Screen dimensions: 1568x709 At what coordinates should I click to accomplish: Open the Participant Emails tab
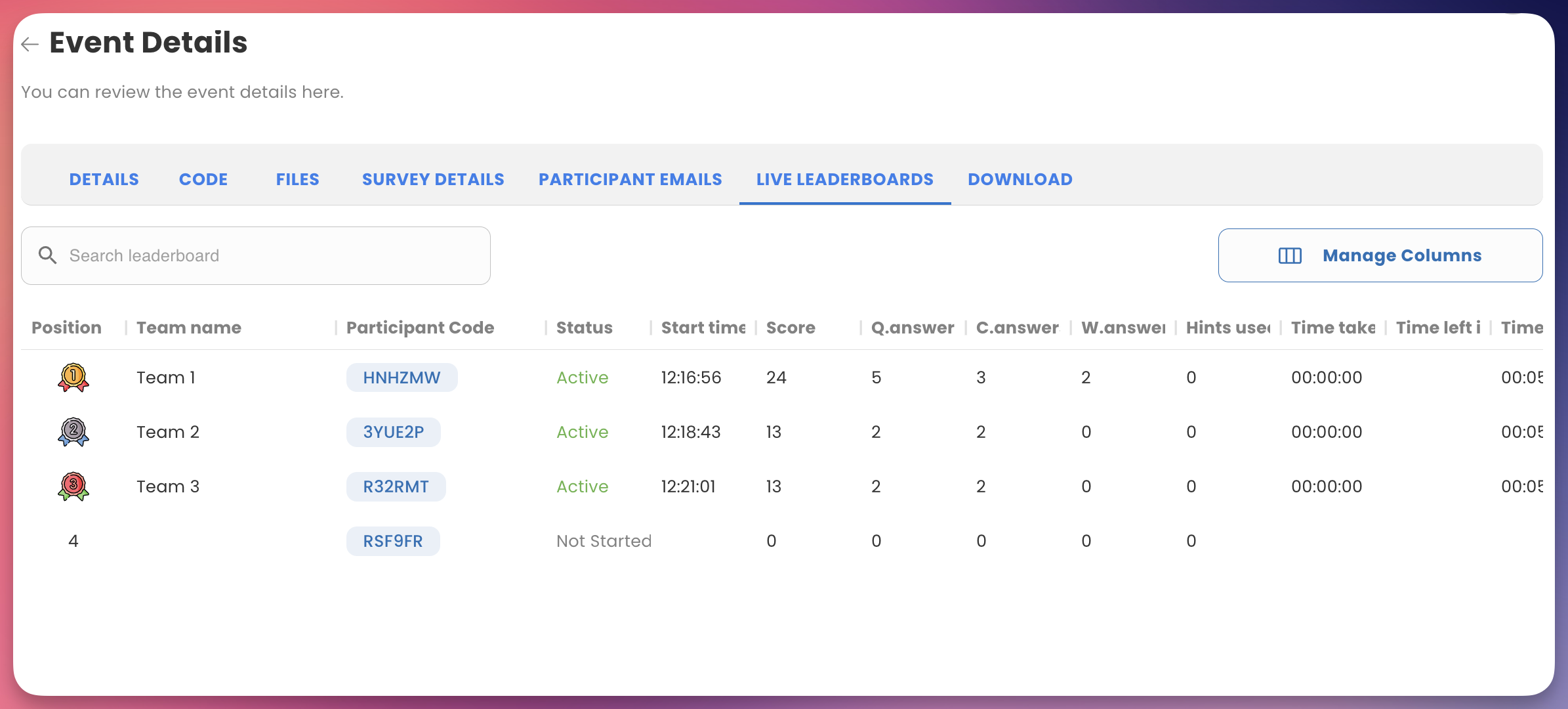coord(630,179)
